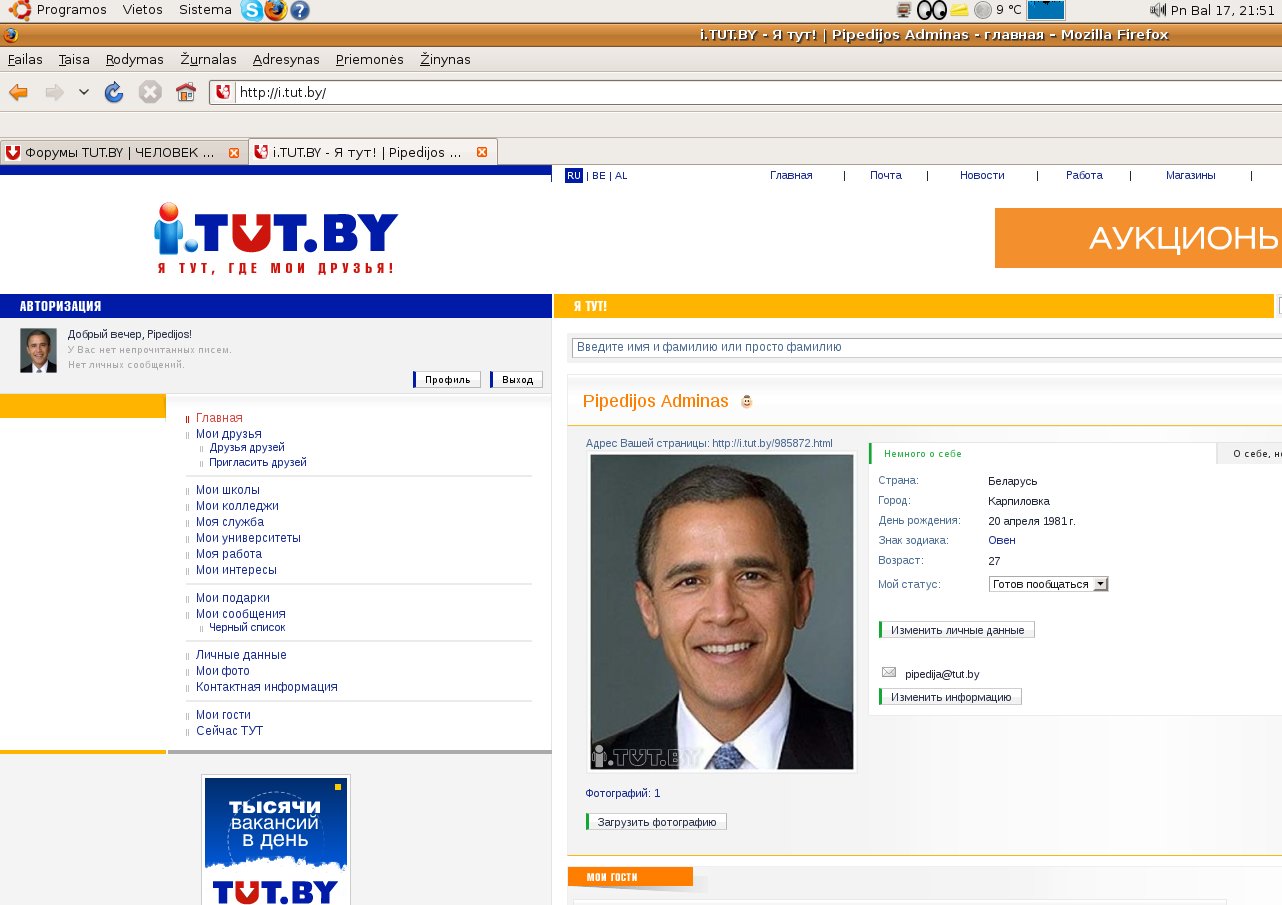Click the Выход button
This screenshot has width=1282, height=905.
click(x=518, y=380)
